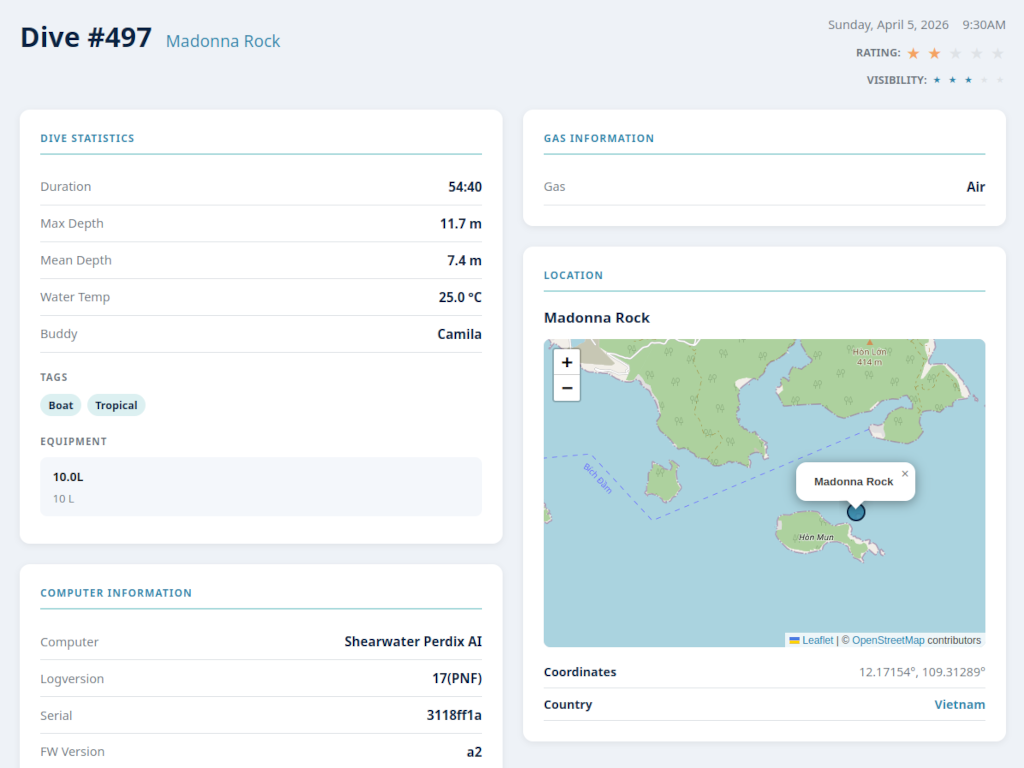Open the OpenStreetMap attribution link
Screen dimensions: 1024x768
[888, 641]
